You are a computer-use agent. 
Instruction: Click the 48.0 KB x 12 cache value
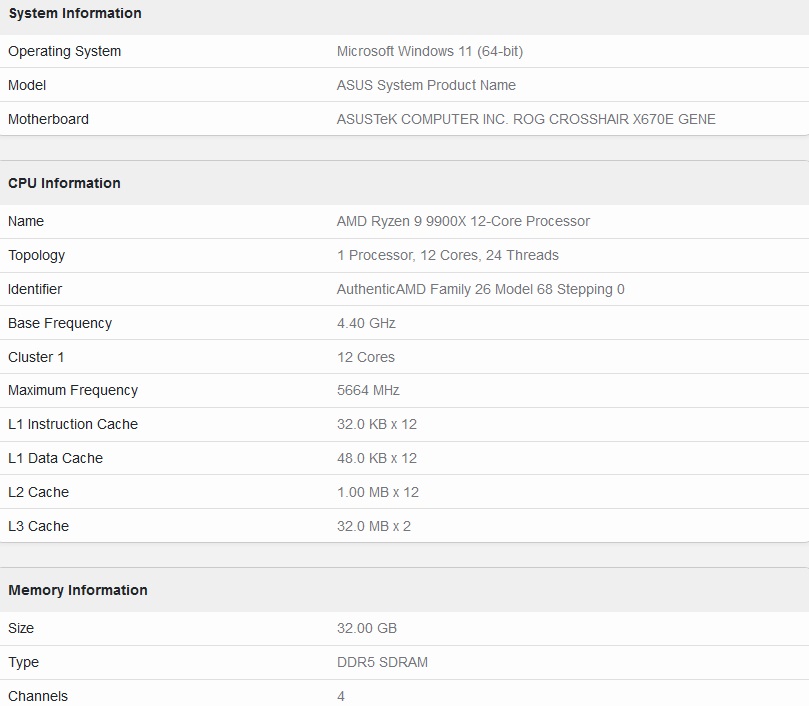377,458
